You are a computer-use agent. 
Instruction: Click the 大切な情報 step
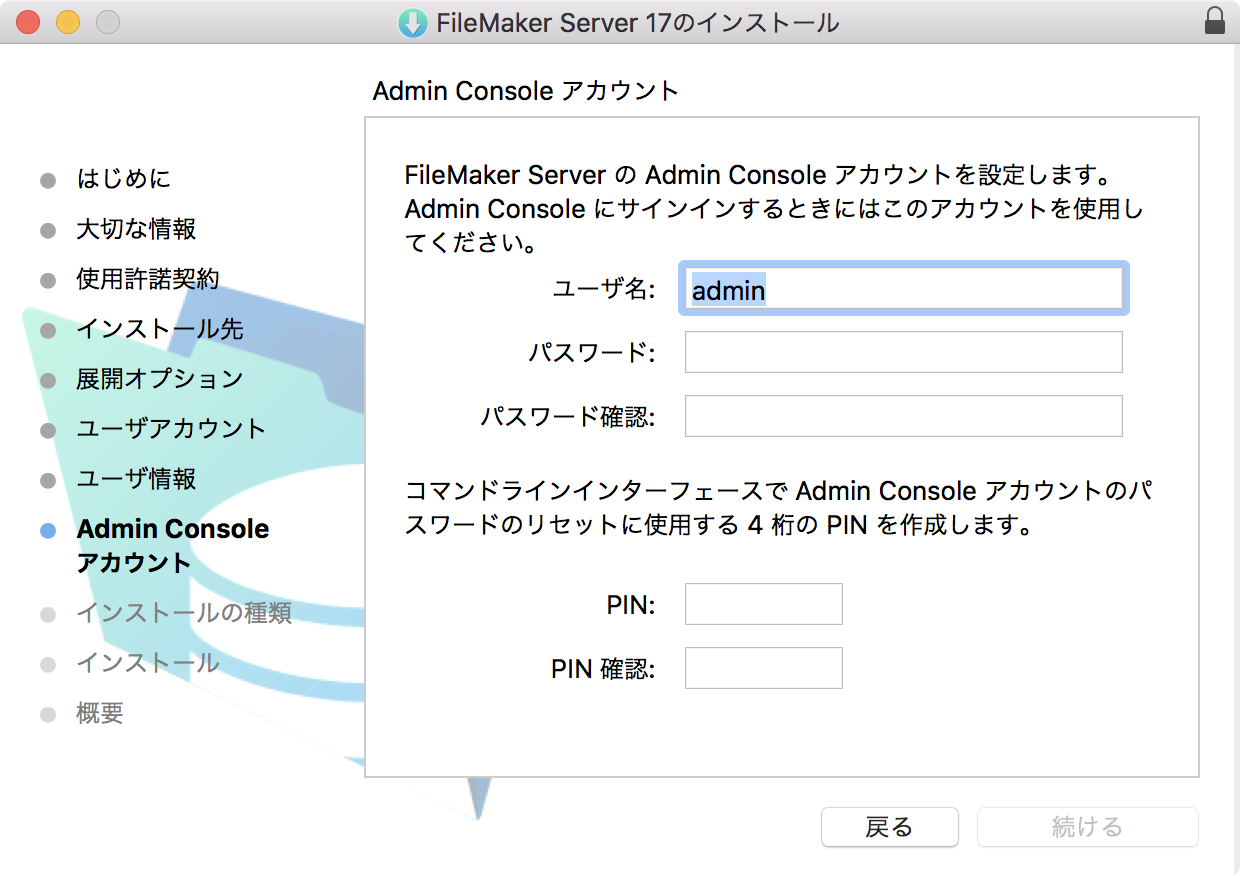136,229
